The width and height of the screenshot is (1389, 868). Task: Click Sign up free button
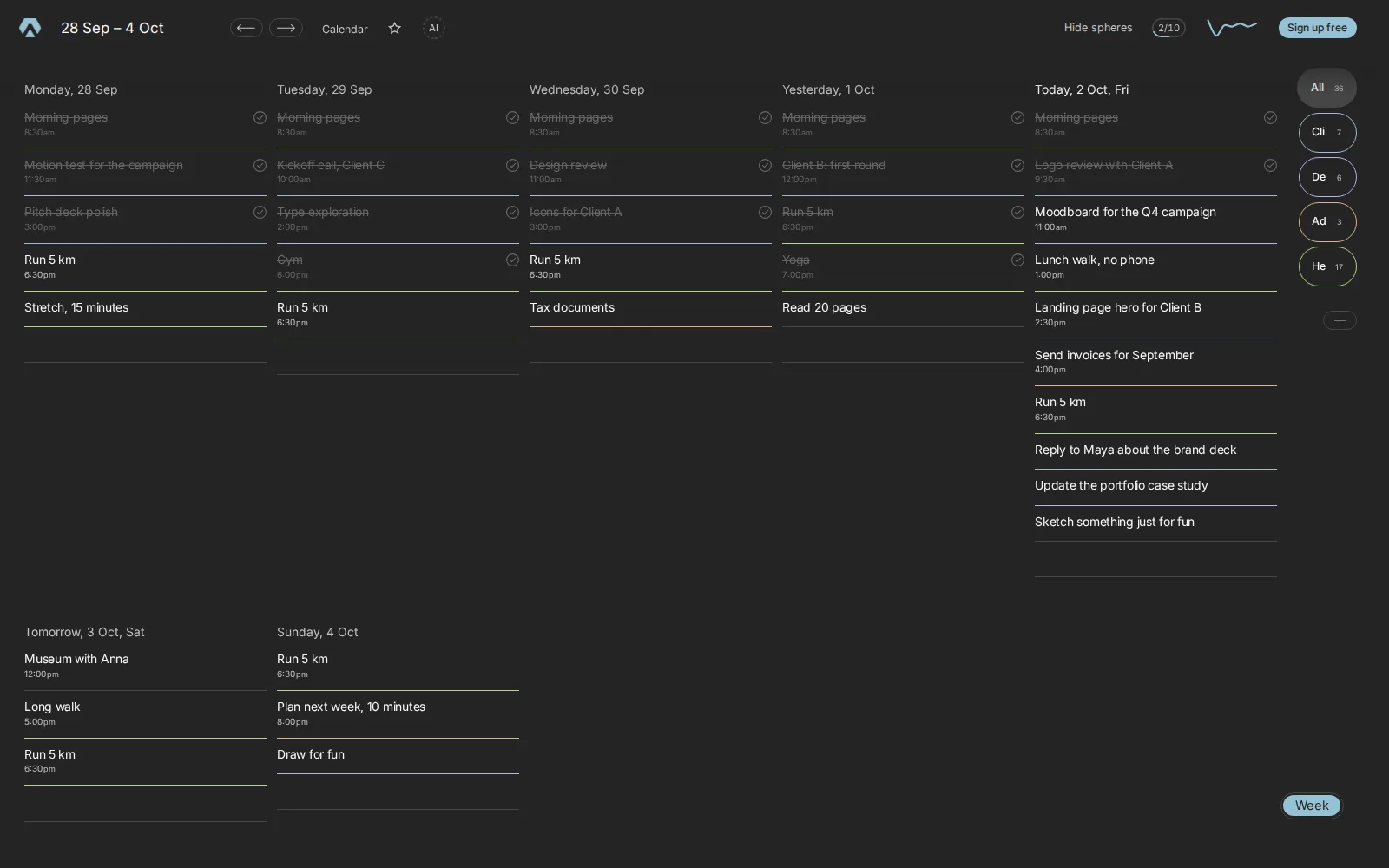click(x=1317, y=28)
